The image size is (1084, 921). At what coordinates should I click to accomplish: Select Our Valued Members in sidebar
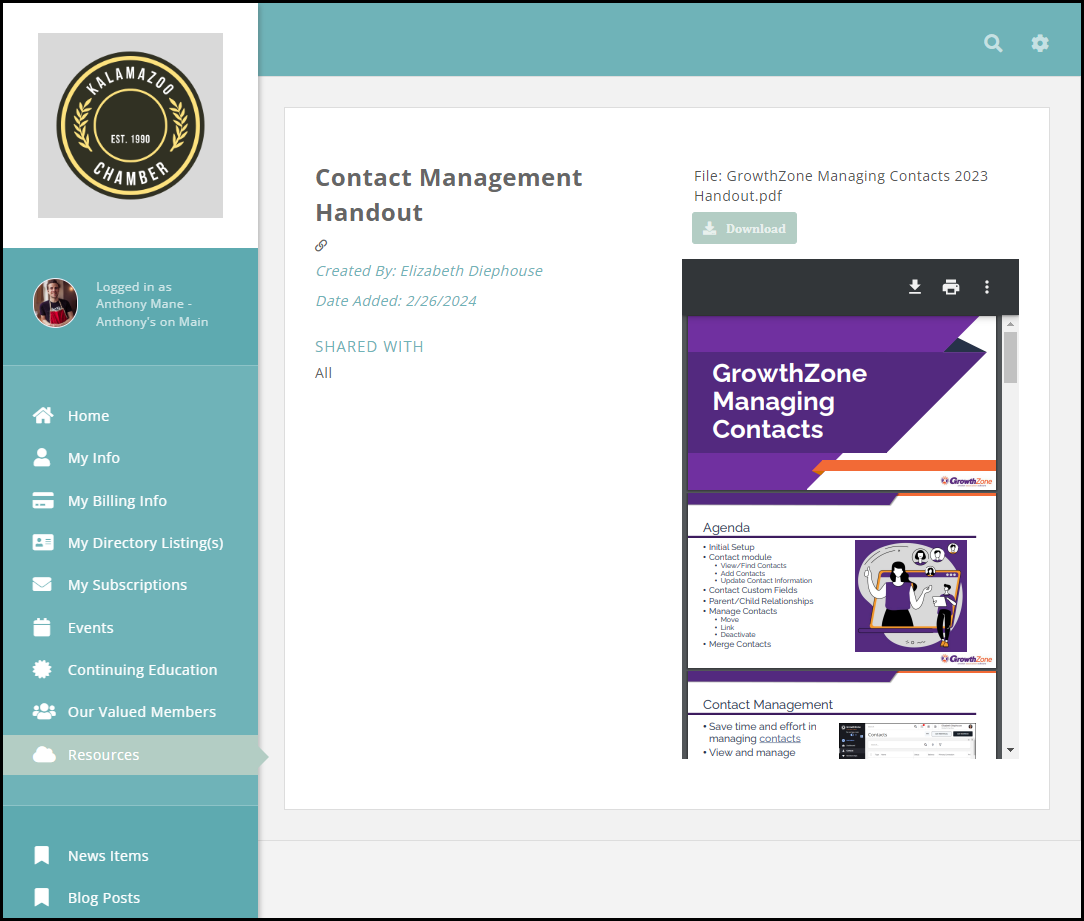(141, 712)
